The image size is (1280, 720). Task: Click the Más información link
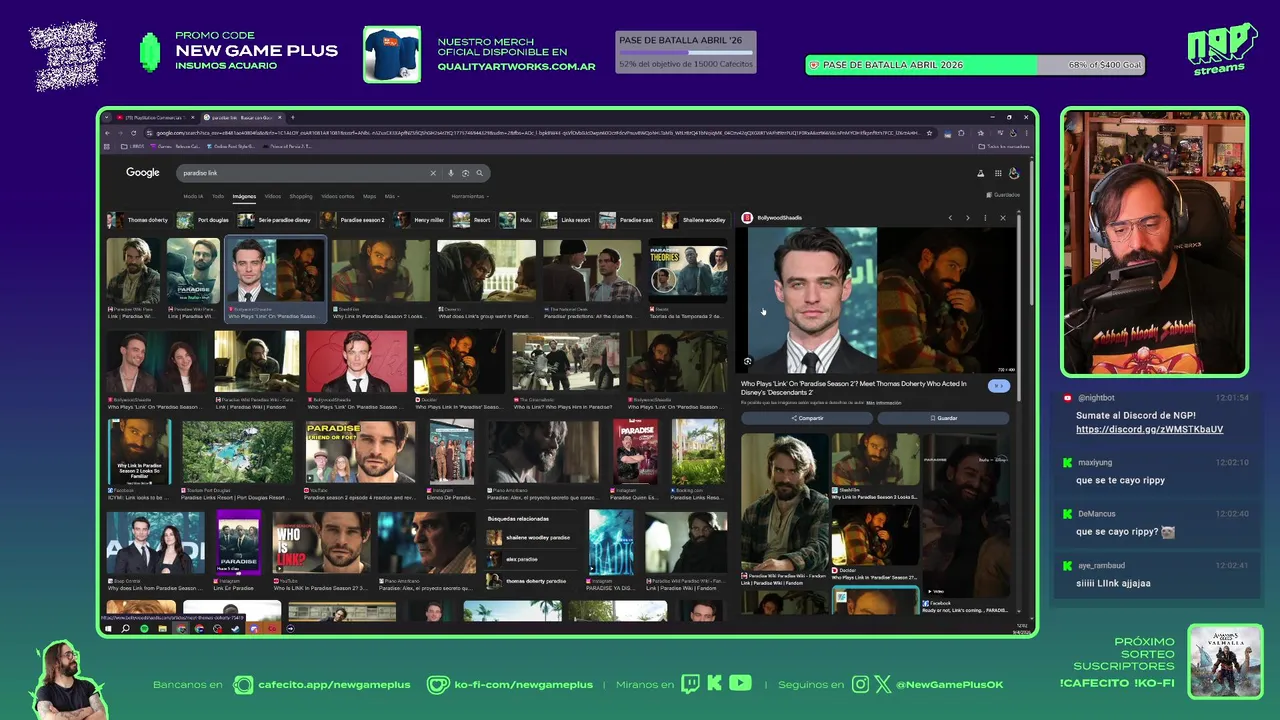coord(884,402)
